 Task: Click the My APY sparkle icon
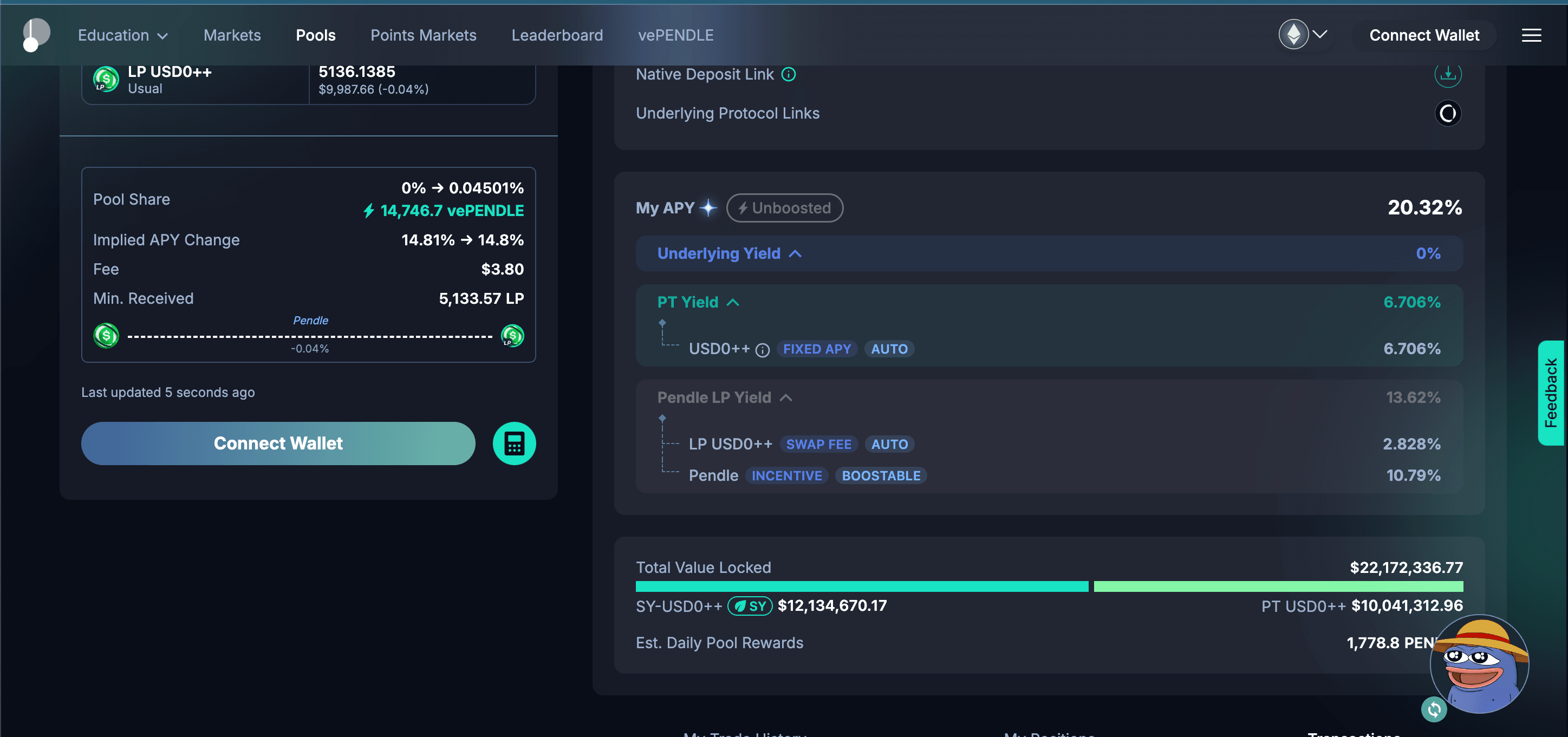coord(708,207)
